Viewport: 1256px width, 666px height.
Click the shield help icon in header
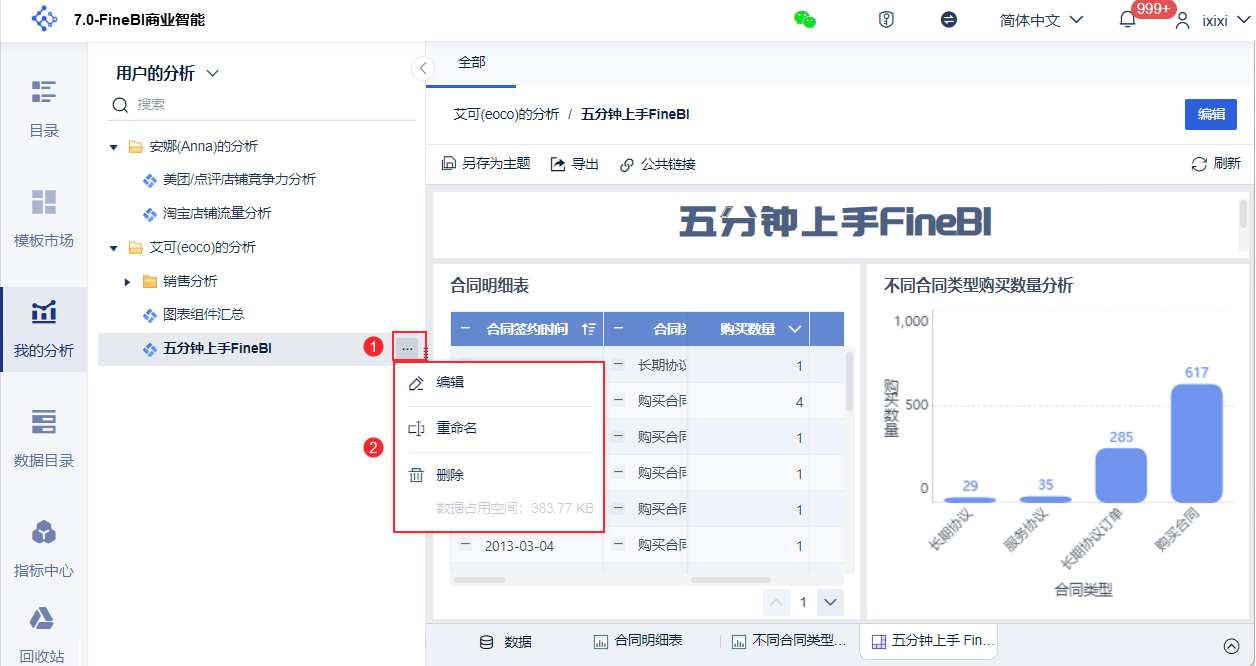click(x=886, y=20)
